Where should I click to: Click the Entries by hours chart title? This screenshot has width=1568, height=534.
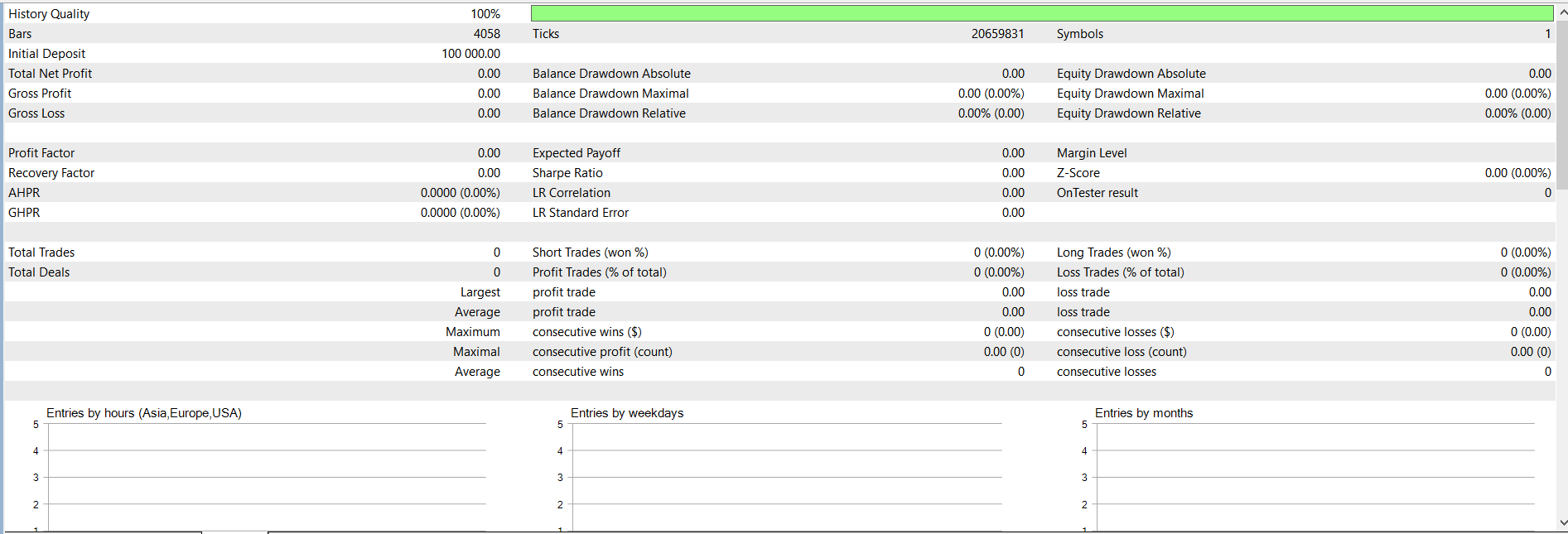click(144, 413)
